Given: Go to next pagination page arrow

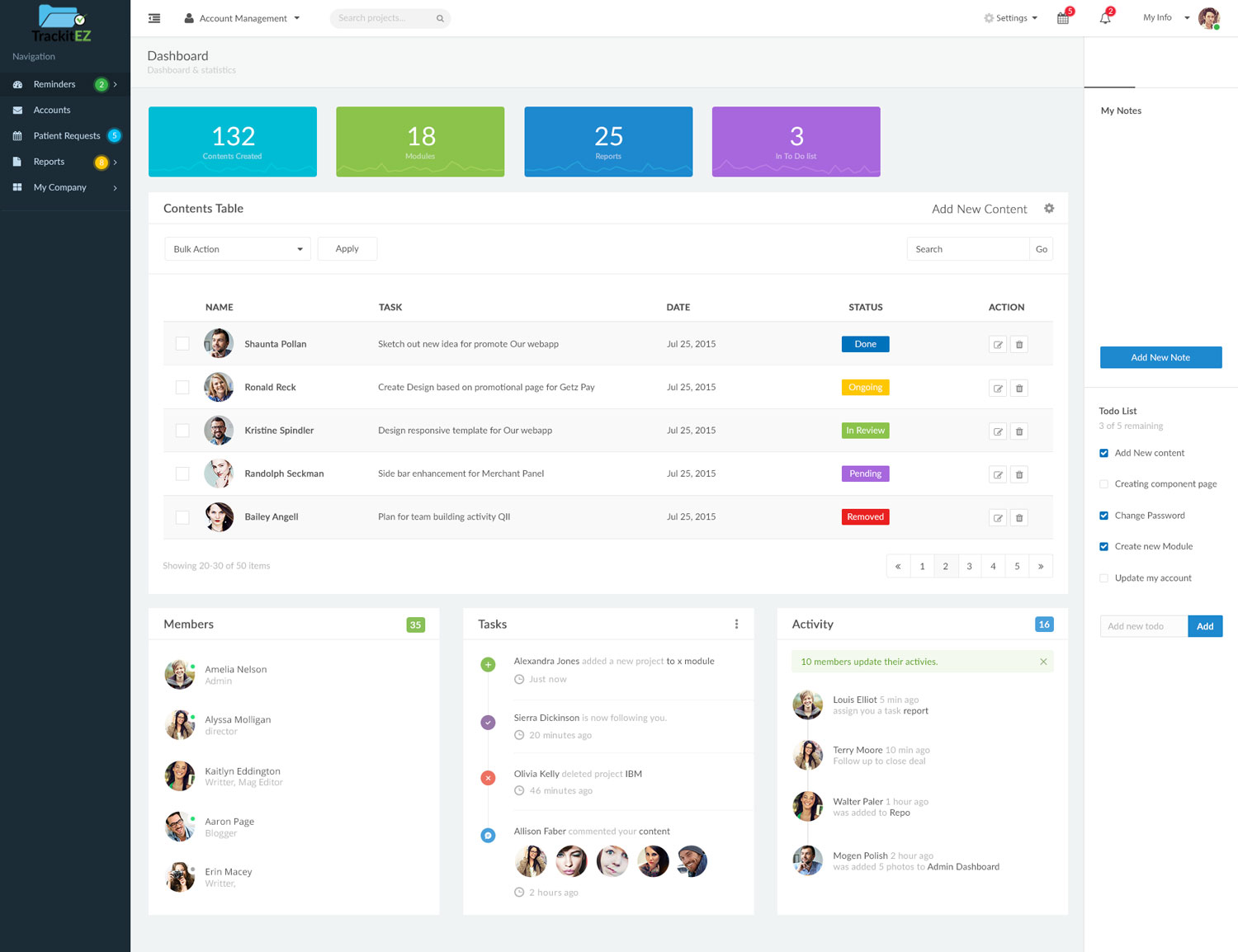Looking at the screenshot, I should (x=1041, y=566).
